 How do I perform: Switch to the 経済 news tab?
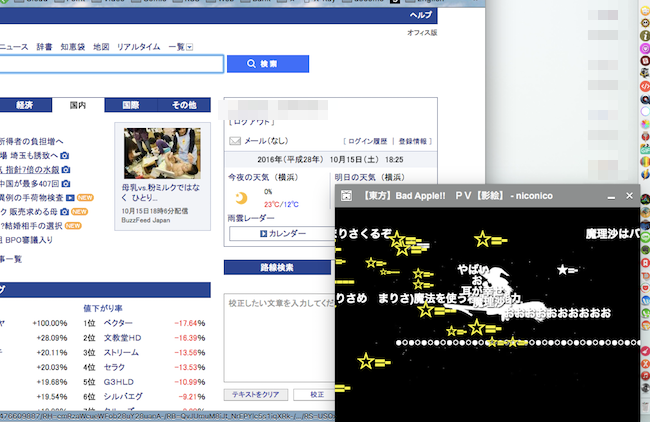[25, 105]
